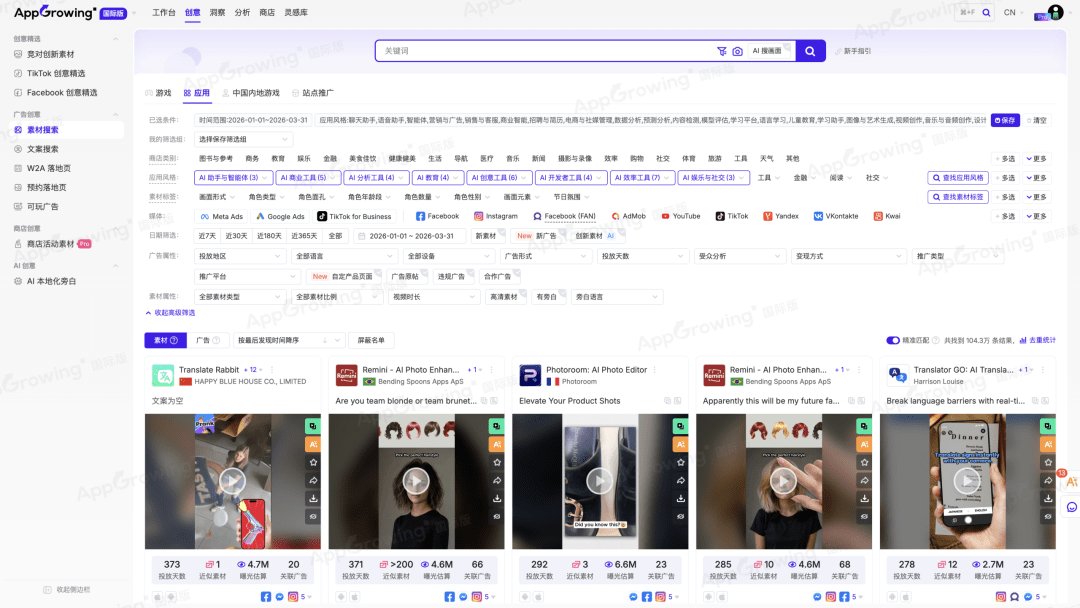Screen dimensions: 1080x608
Task: Click the 清空 clear filters button
Action: [1037, 120]
